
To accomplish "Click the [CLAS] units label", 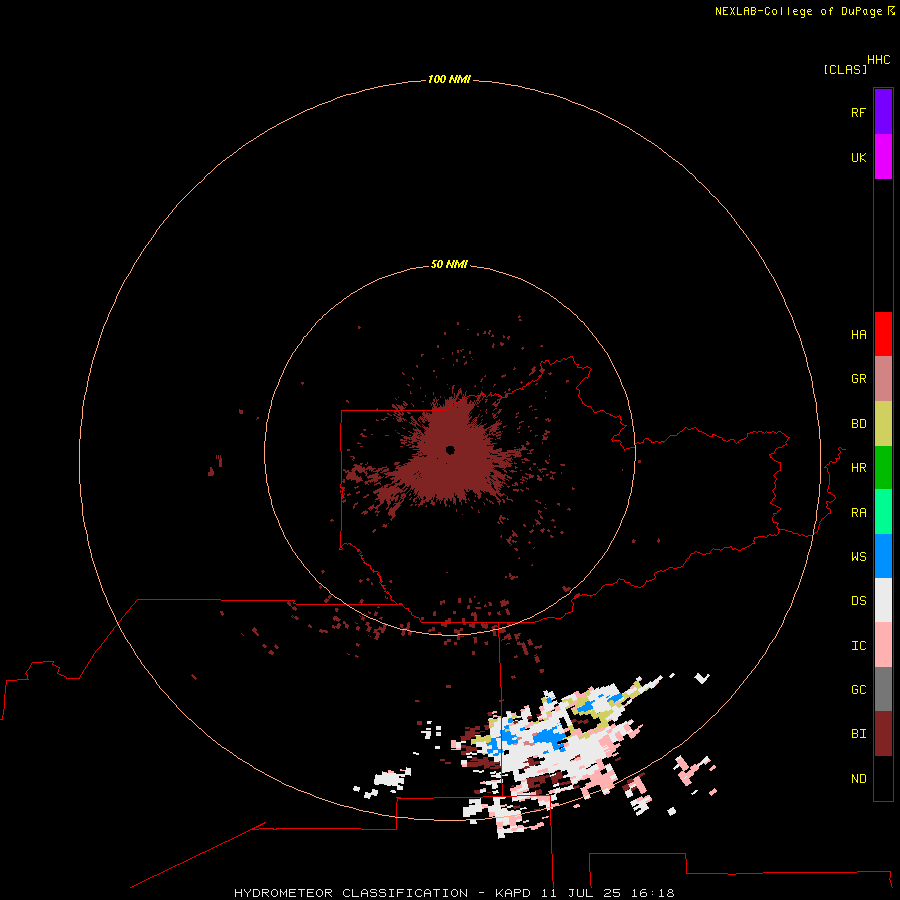I will [x=845, y=70].
